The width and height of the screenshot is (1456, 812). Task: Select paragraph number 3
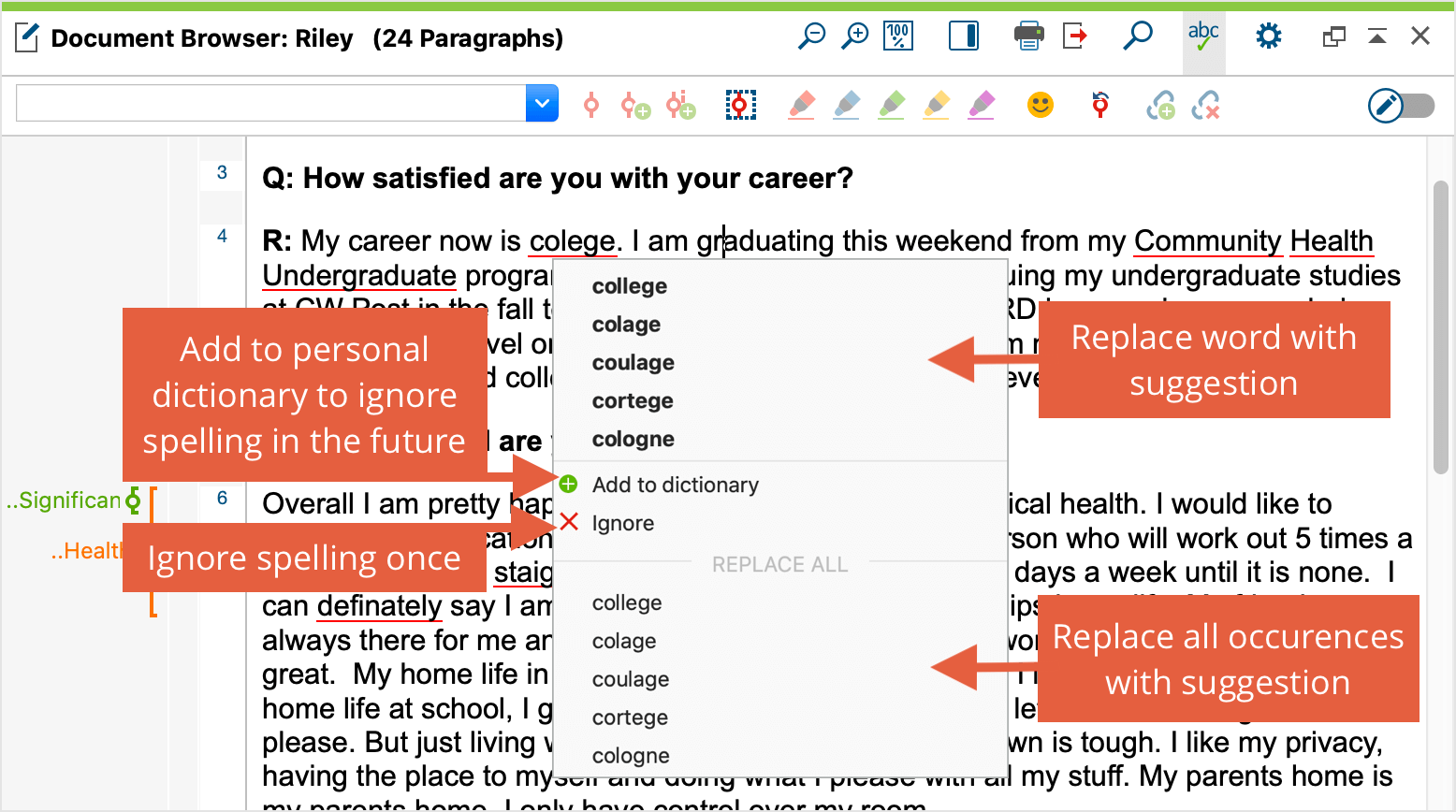(222, 172)
